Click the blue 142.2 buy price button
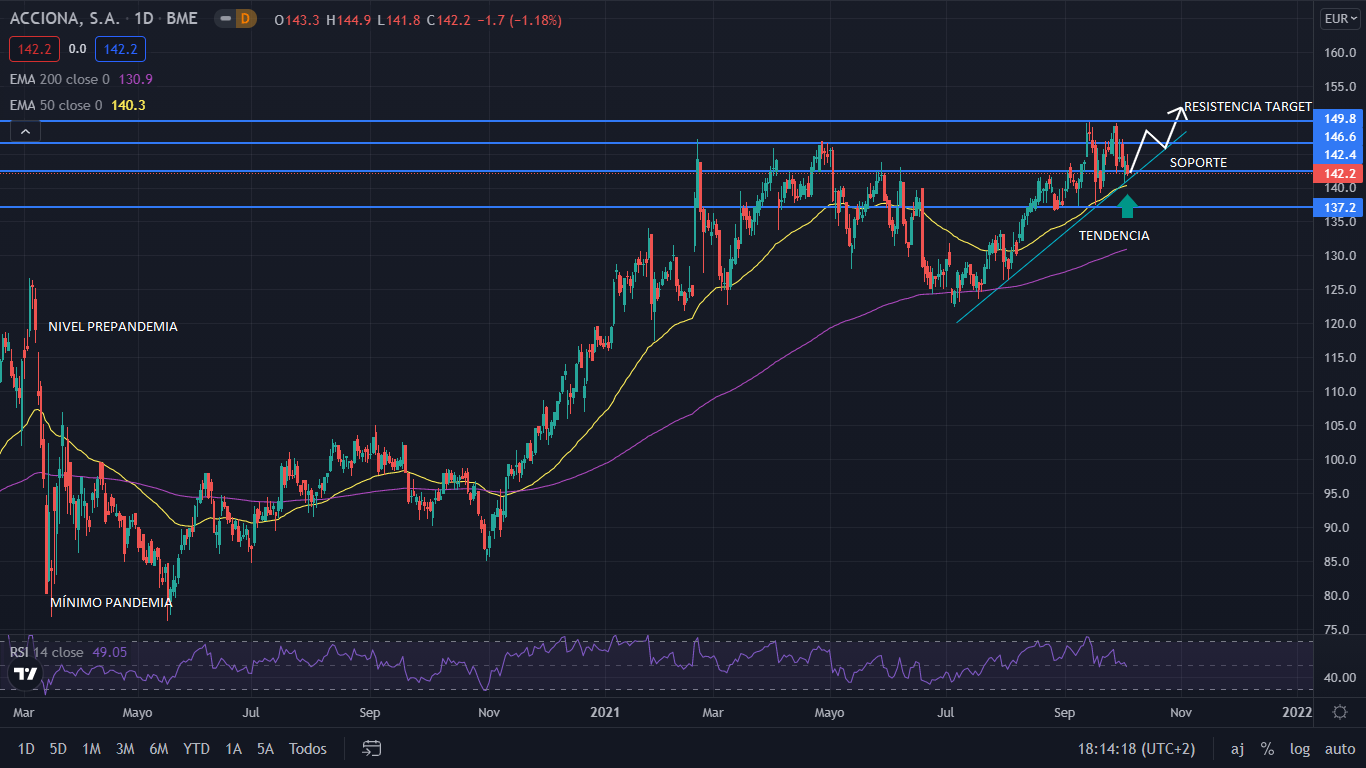 pos(120,48)
